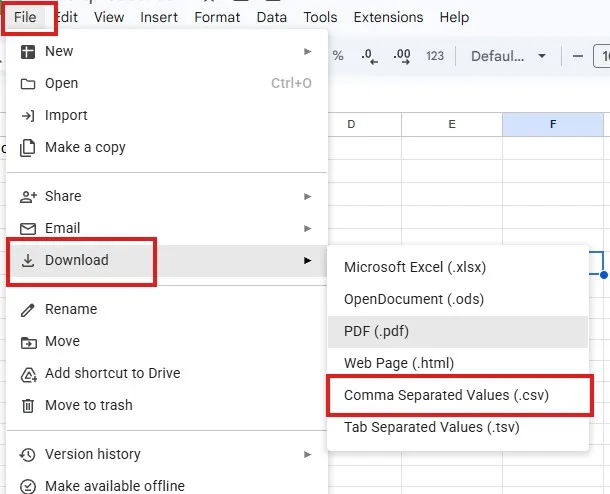
Task: Download as Tab Separated Values (.tsv)
Action: (458, 427)
